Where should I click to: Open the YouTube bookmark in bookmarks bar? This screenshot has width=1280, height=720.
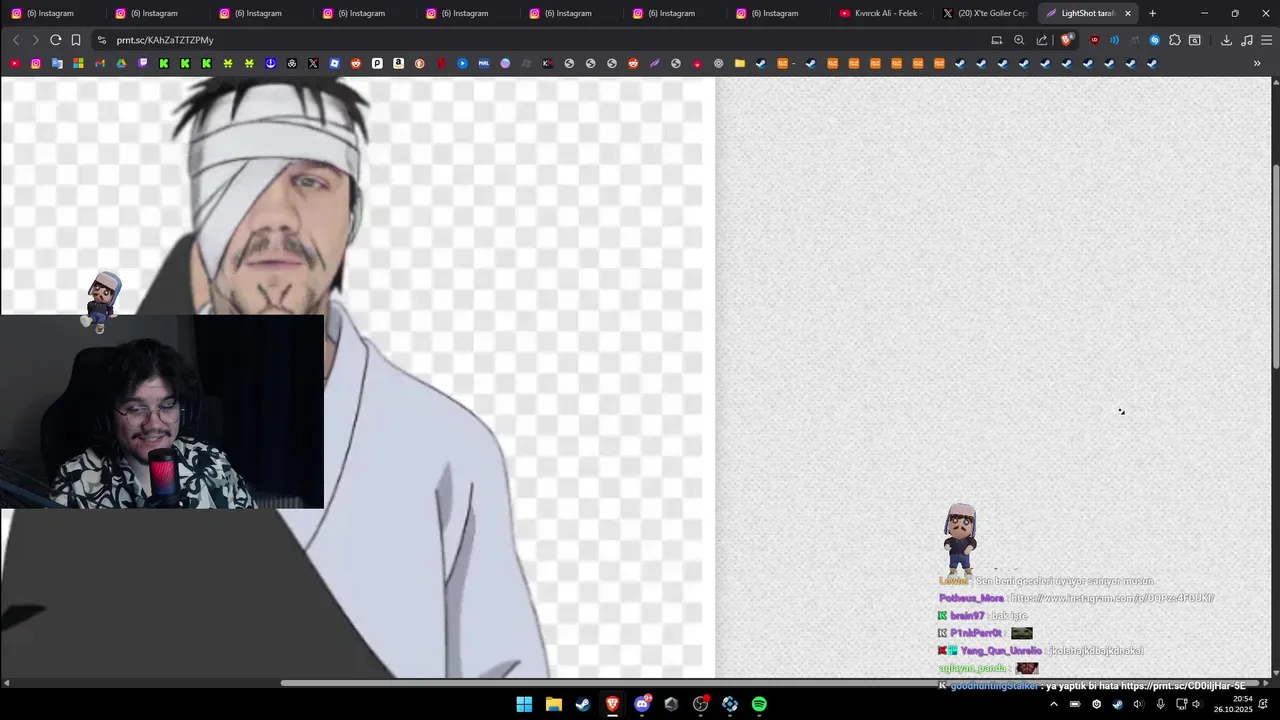[x=14, y=63]
